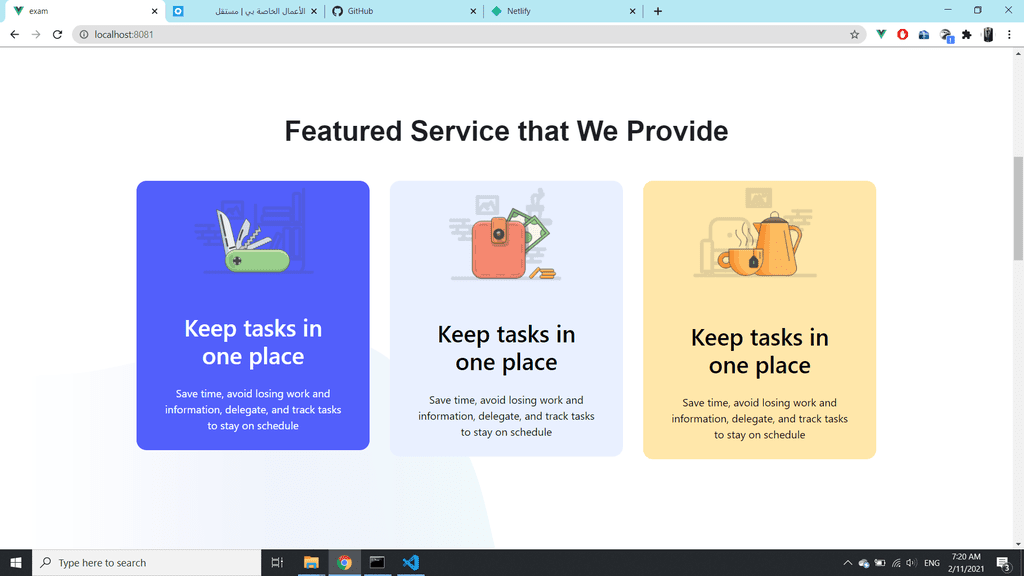Image resolution: width=1024 pixels, height=576 pixels.
Task: Select the light-blue card's 'Keep tasks in one place' title
Action: click(x=506, y=348)
